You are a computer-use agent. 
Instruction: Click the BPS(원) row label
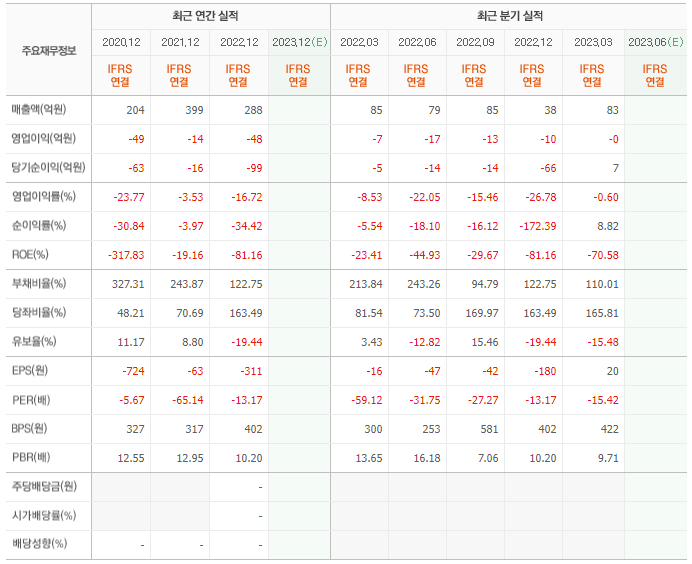click(29, 429)
